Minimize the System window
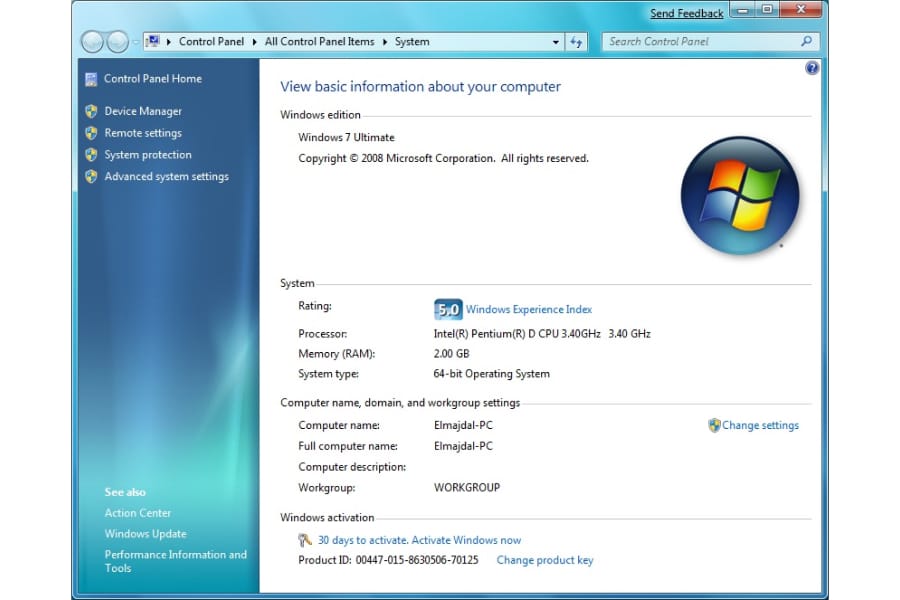The image size is (900, 600). pos(743,10)
